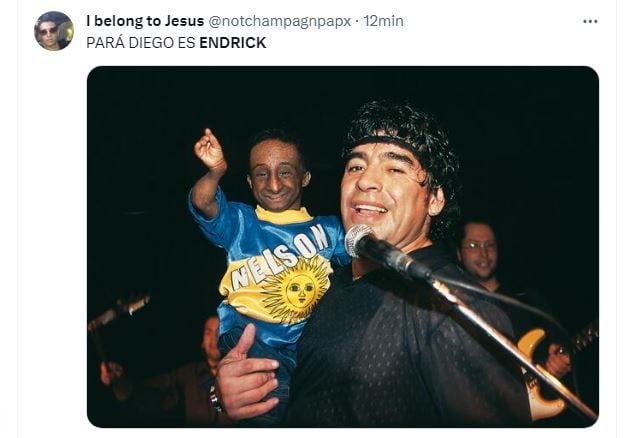Click the wristwatch on the holding arm

[215, 399]
